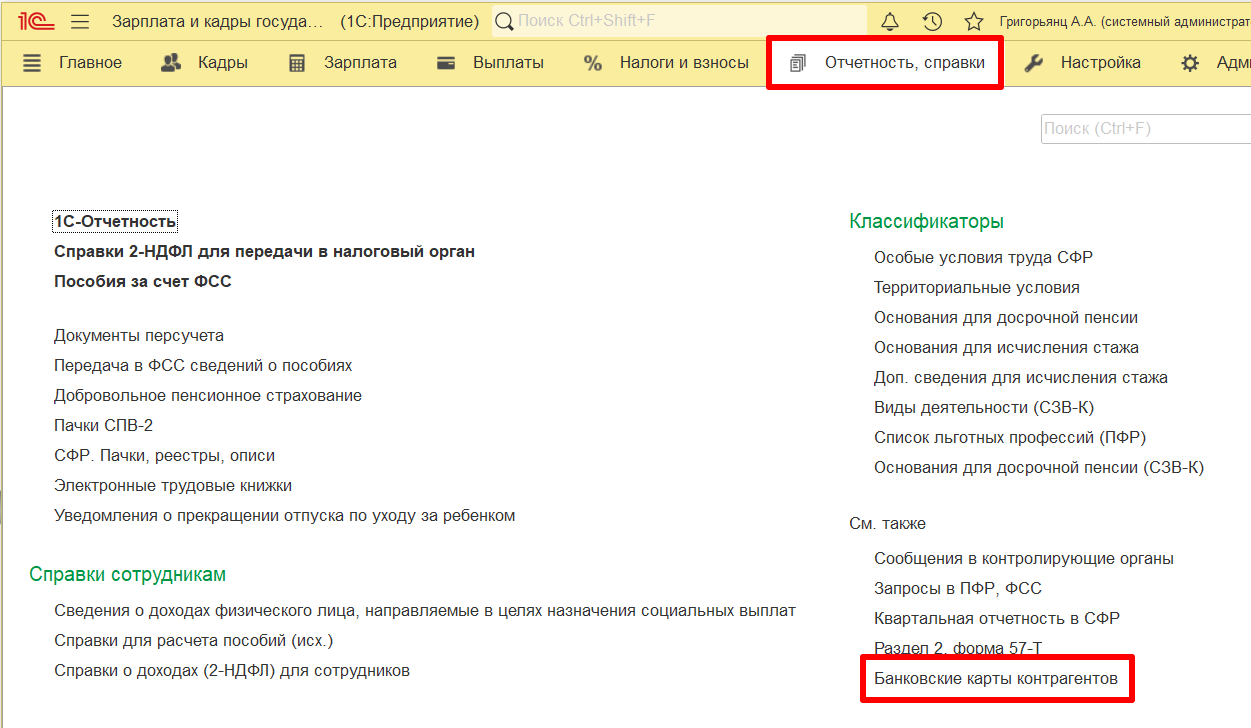Click the 1C application logo icon
This screenshot has height=728, width=1251.
pos(36,21)
